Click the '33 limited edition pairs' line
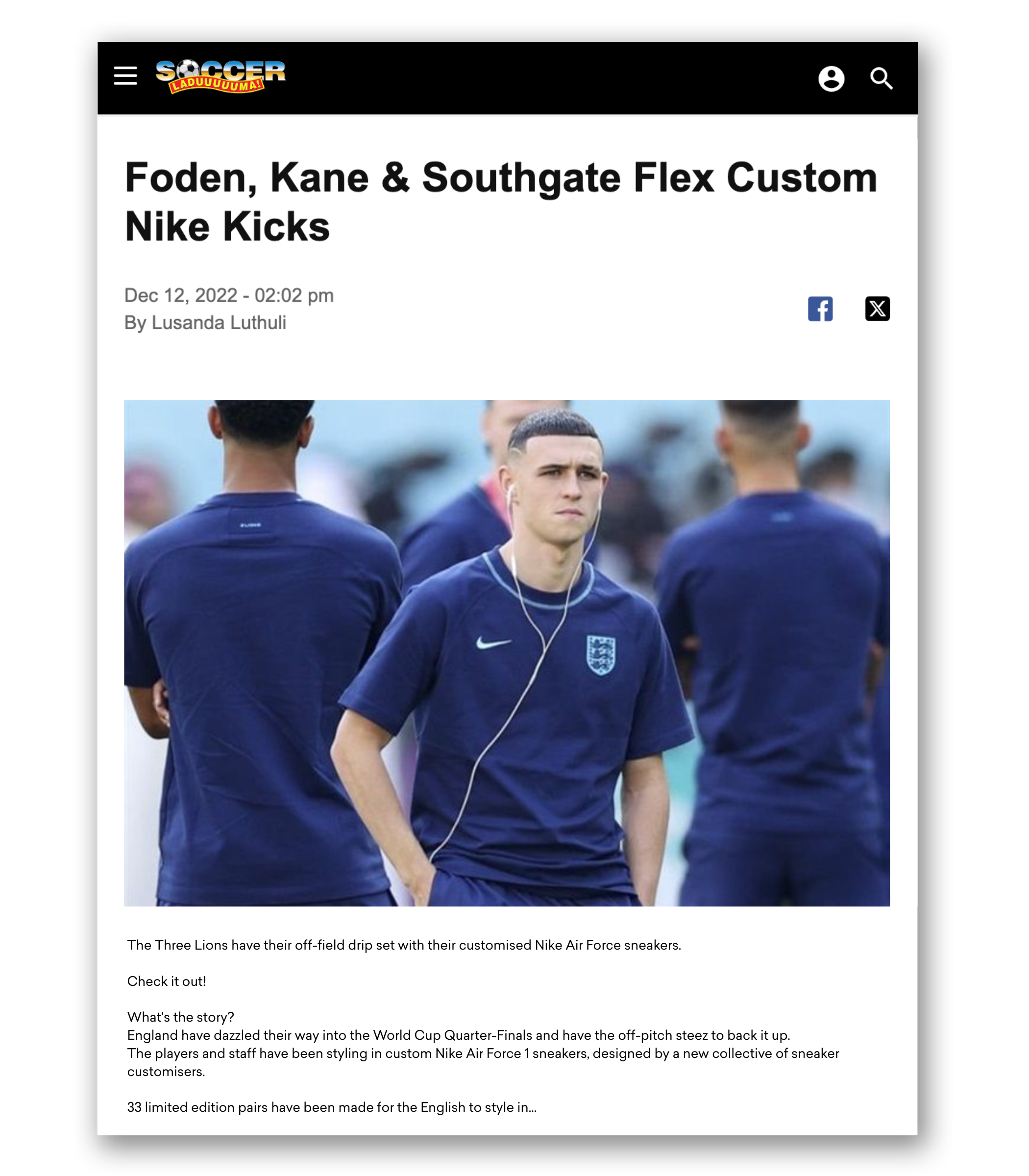This screenshot has width=1029, height=1176. tap(331, 1107)
